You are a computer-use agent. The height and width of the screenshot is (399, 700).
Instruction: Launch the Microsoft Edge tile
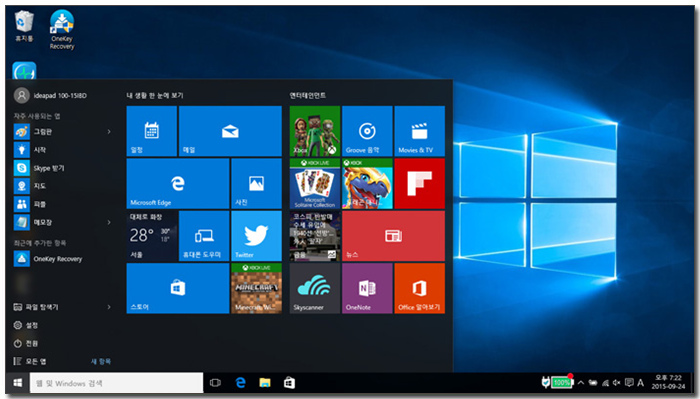pos(178,183)
